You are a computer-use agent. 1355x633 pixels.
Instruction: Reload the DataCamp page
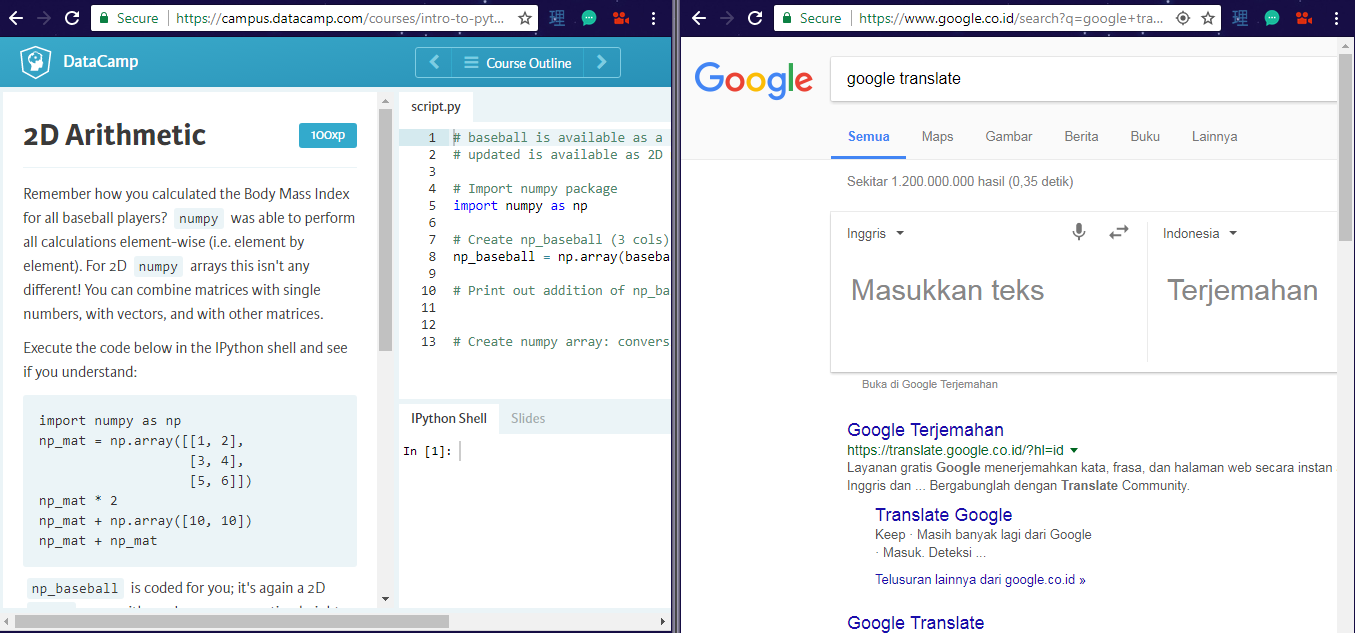[72, 18]
